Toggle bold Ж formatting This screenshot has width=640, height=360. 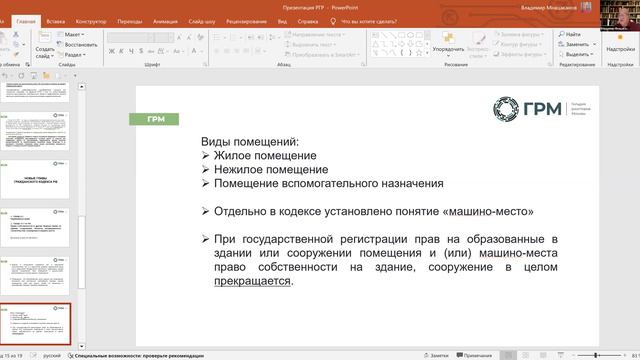pos(112,51)
